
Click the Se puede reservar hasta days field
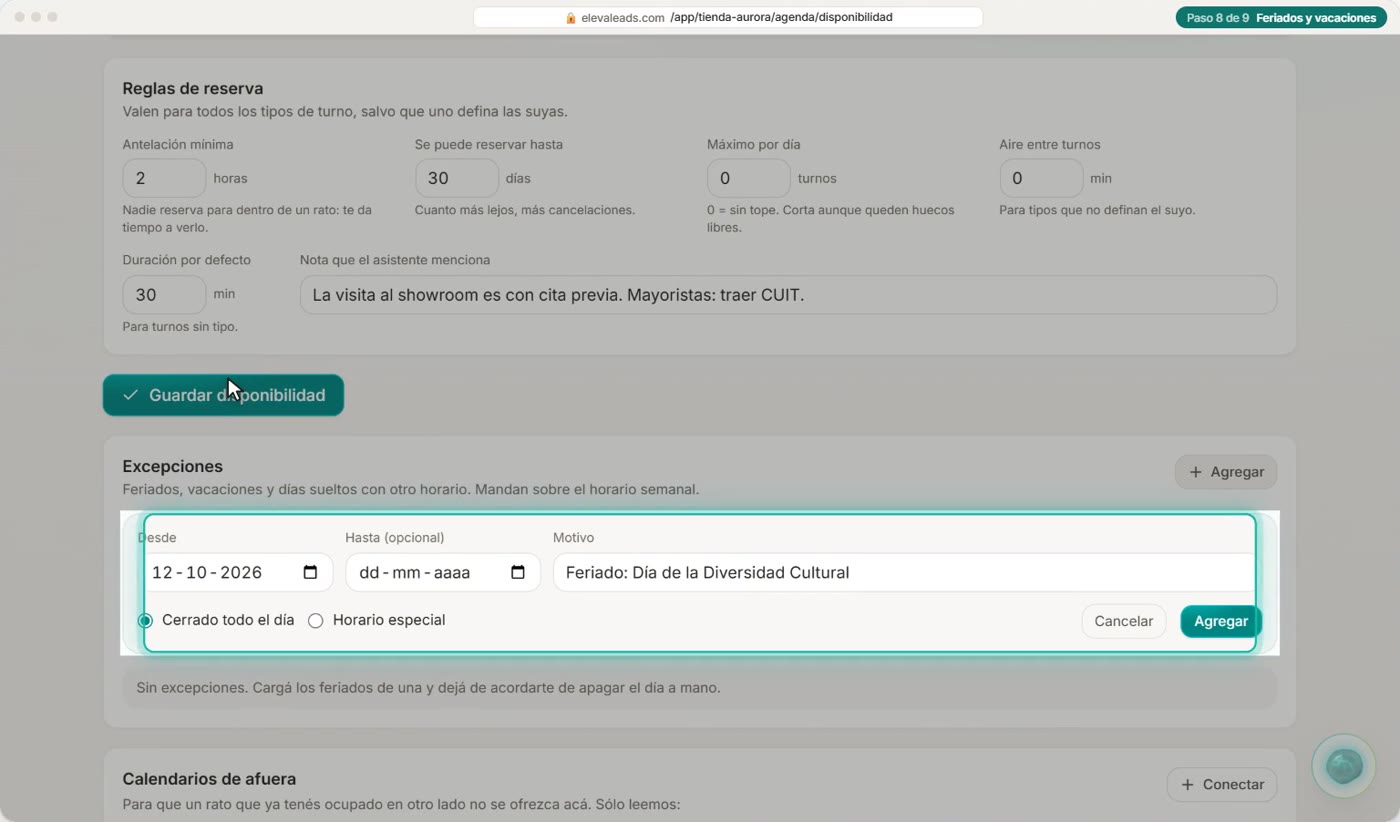point(457,178)
